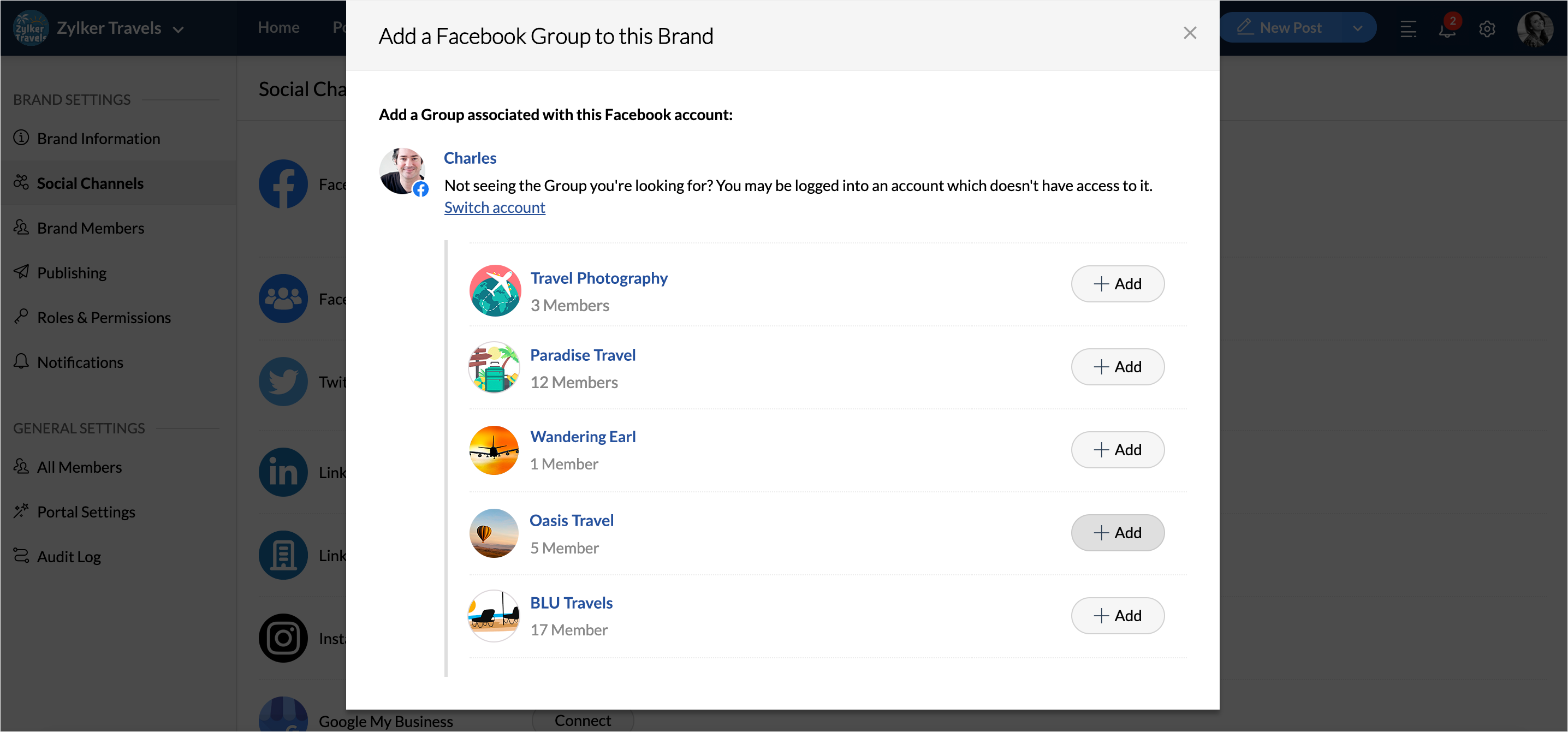Screen dimensions: 1568x732
Task: Open Brand Members in sidebar
Action: [x=90, y=228]
